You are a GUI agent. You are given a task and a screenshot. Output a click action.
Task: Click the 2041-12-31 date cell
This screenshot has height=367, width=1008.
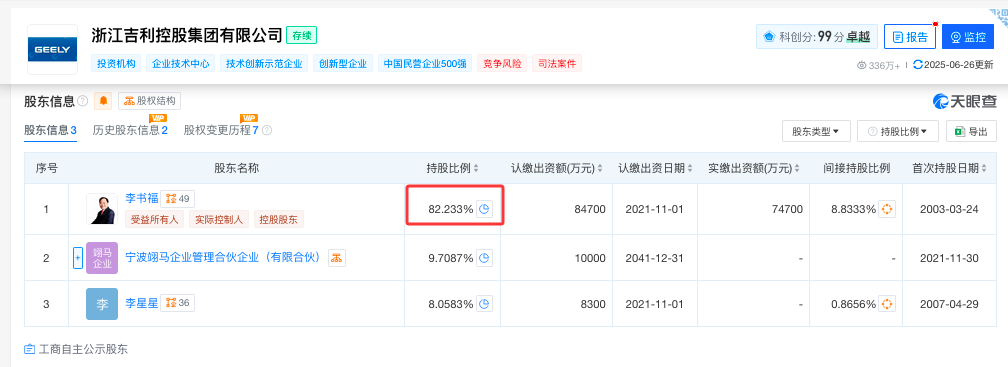tap(654, 258)
